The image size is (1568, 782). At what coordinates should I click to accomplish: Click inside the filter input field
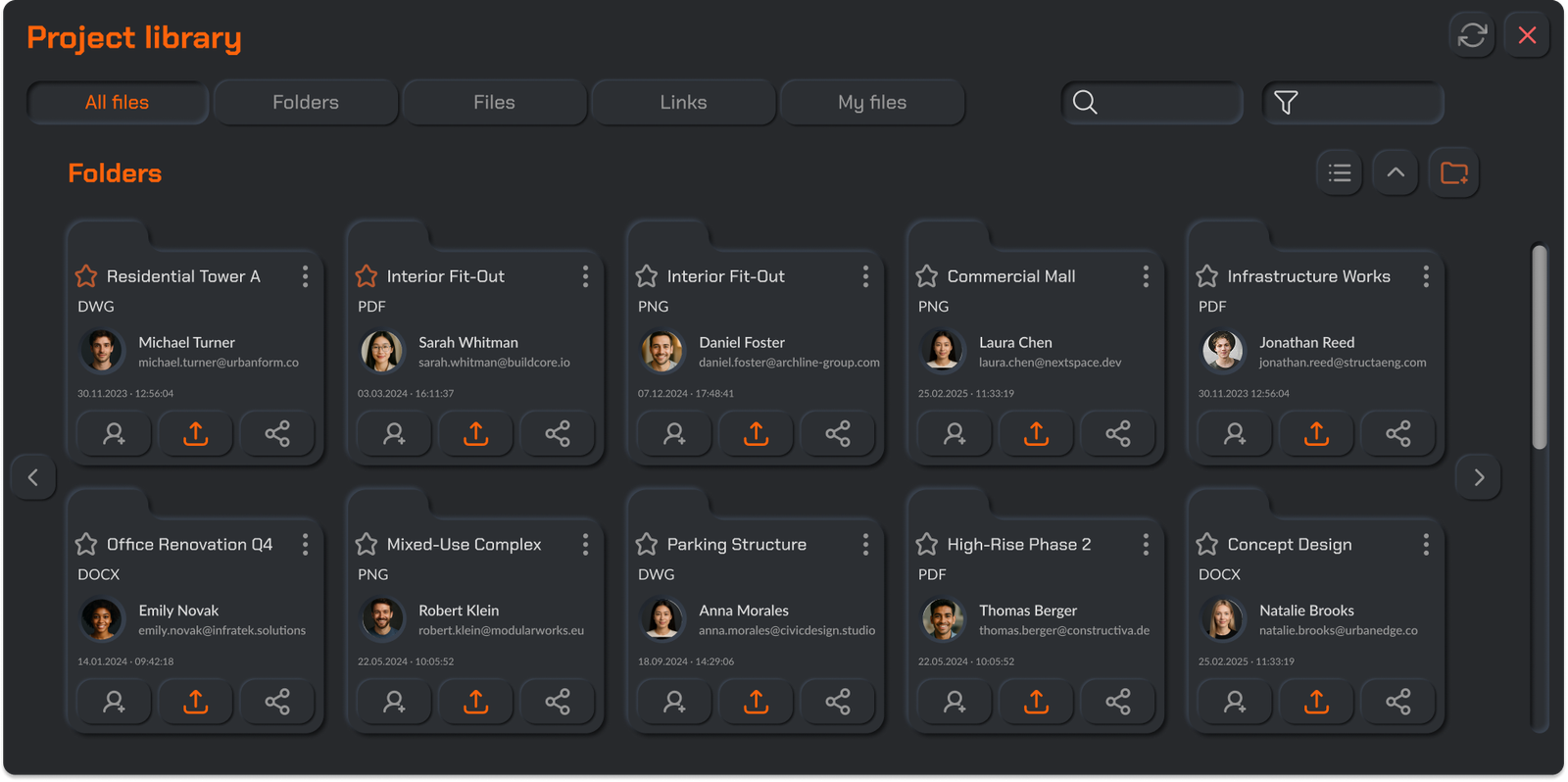1352,102
